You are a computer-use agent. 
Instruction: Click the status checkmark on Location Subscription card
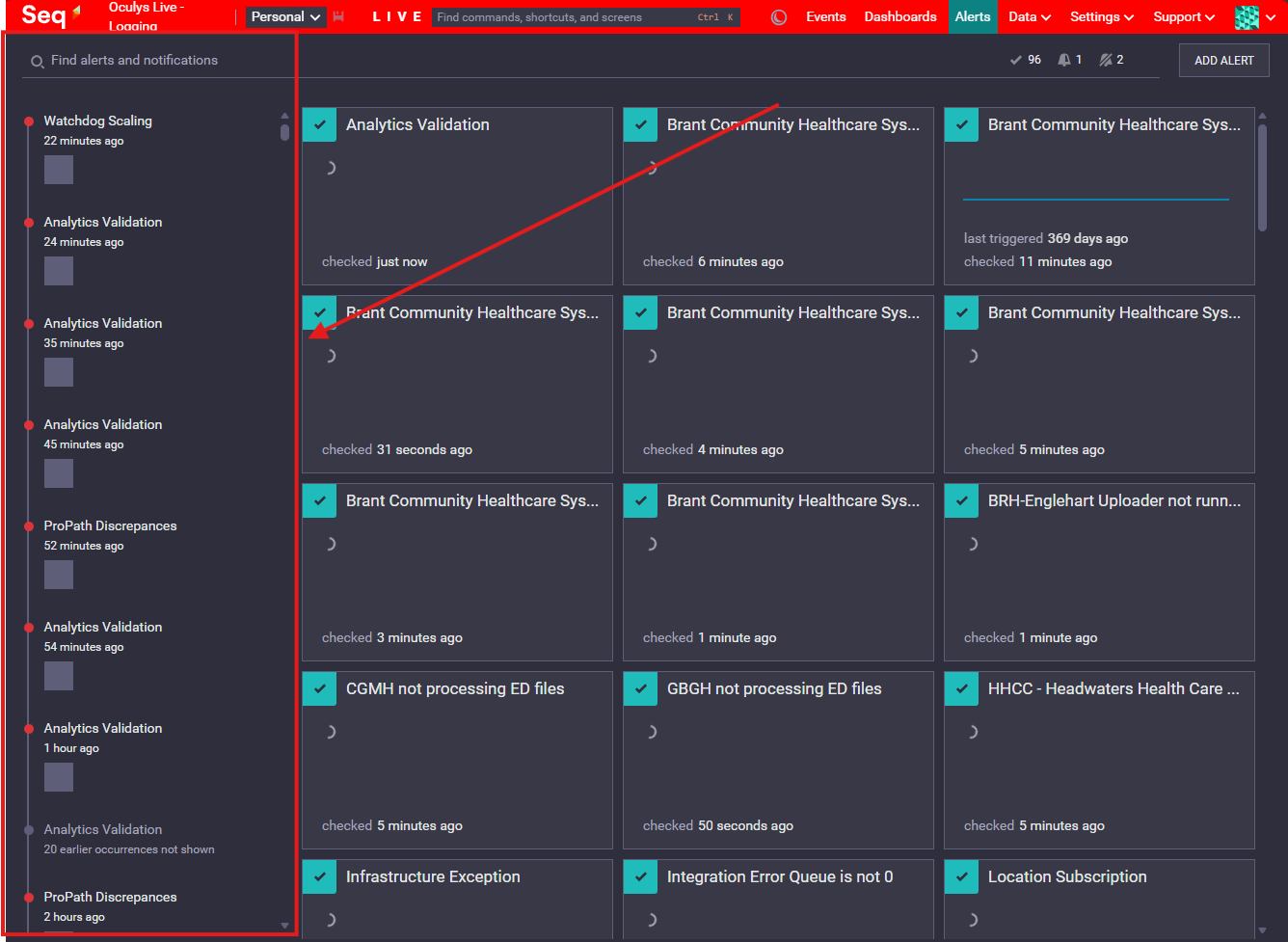coord(961,876)
